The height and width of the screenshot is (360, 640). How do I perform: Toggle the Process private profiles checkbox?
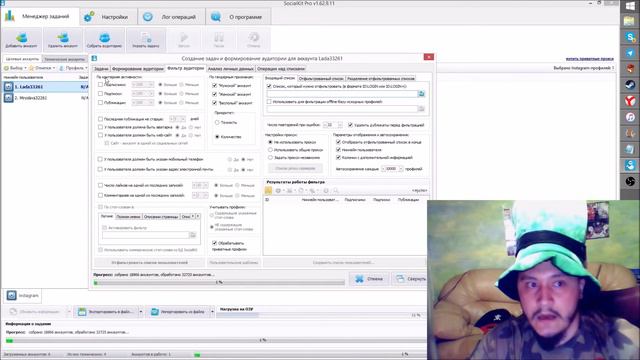tap(214, 243)
